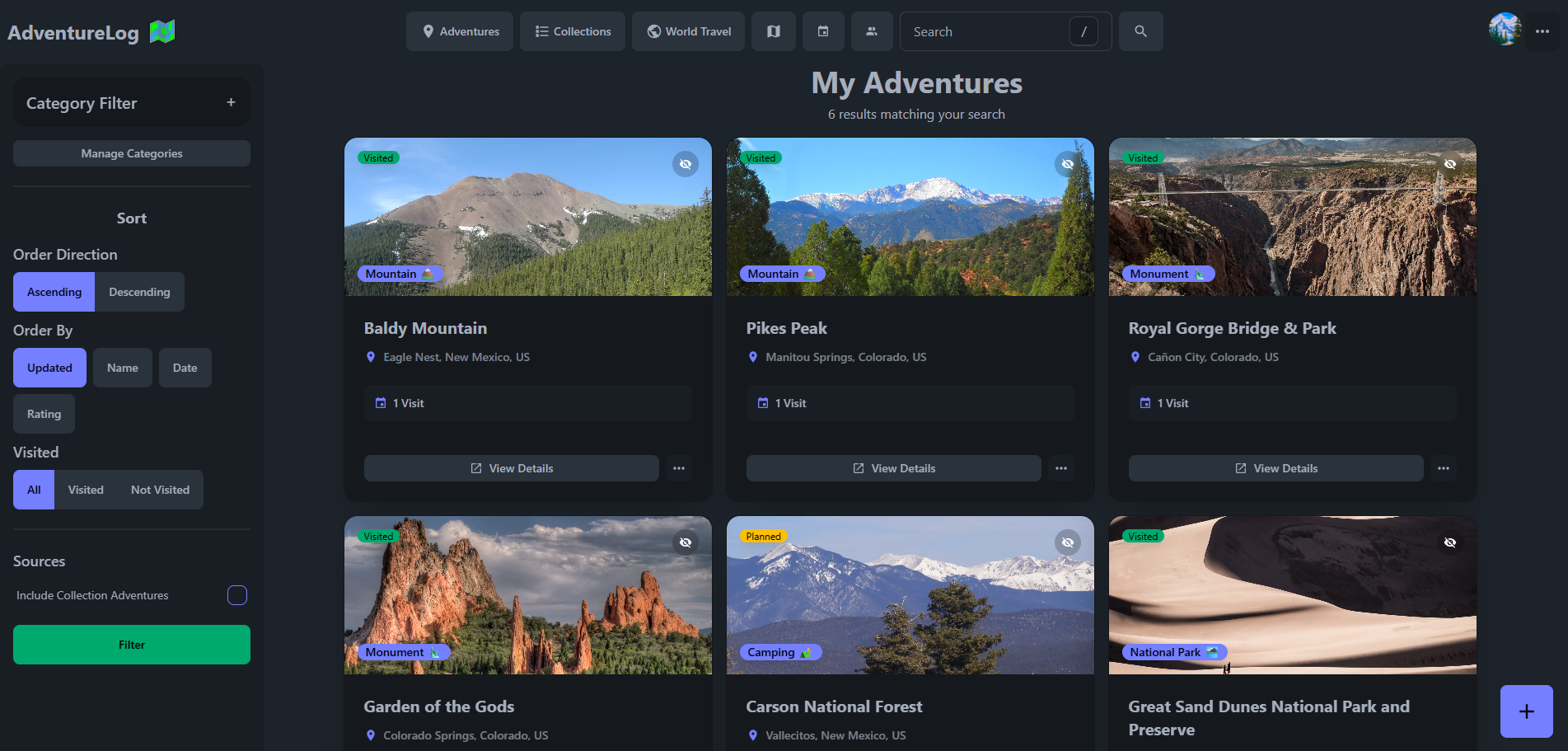Image resolution: width=1568 pixels, height=751 pixels.
Task: Open the map view icon in navbar
Action: (x=773, y=31)
